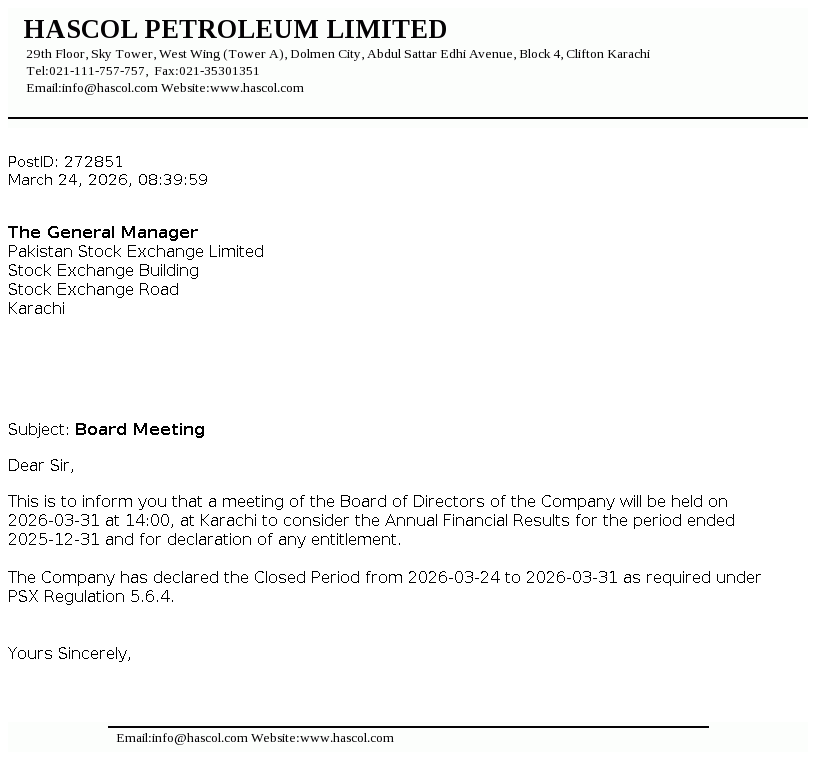Click the HASCOL PETROLEUM LIMITED heading
The image size is (817, 760).
click(x=235, y=30)
